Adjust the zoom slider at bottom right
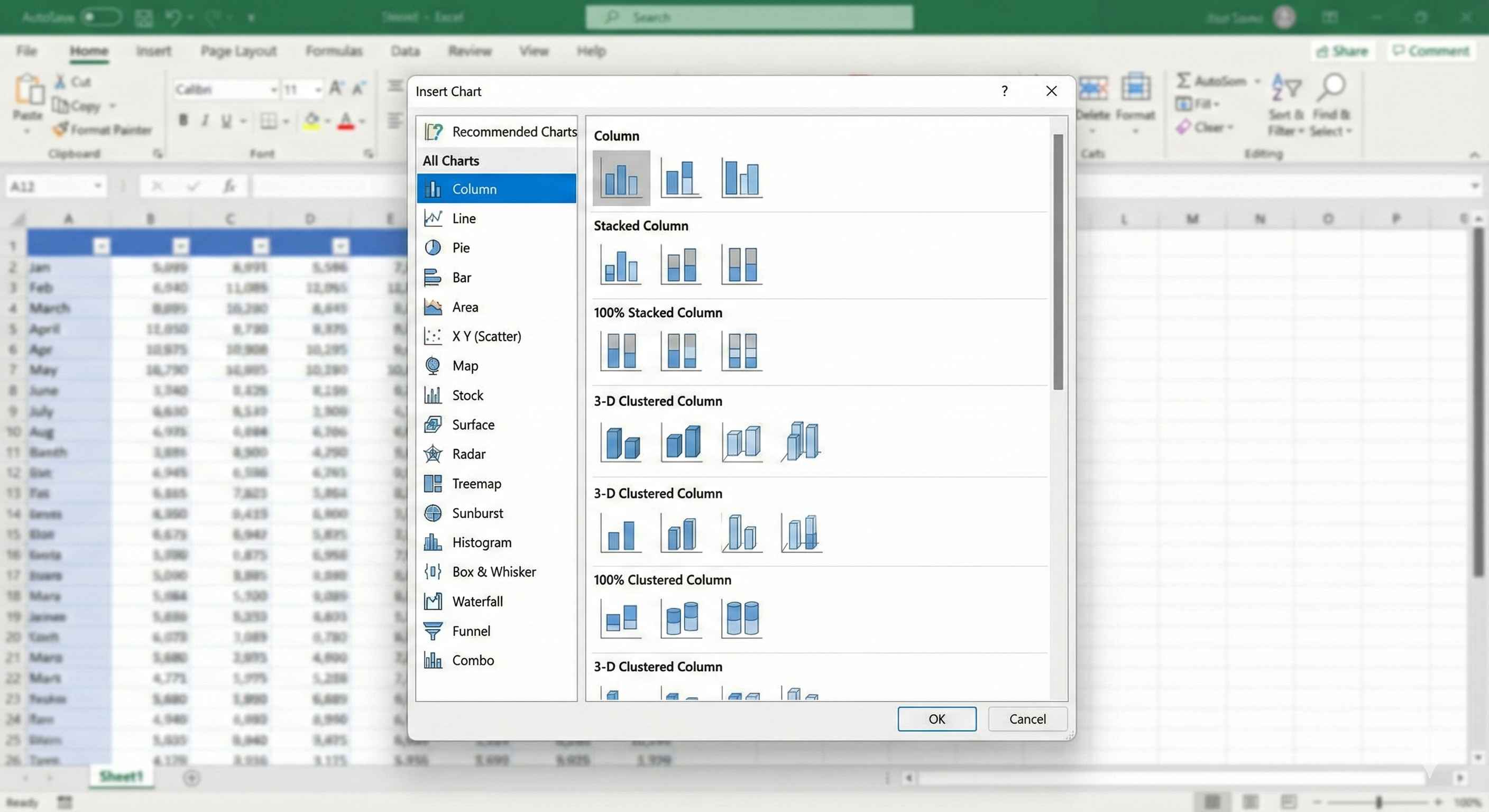This screenshot has width=1489, height=812. click(1380, 801)
